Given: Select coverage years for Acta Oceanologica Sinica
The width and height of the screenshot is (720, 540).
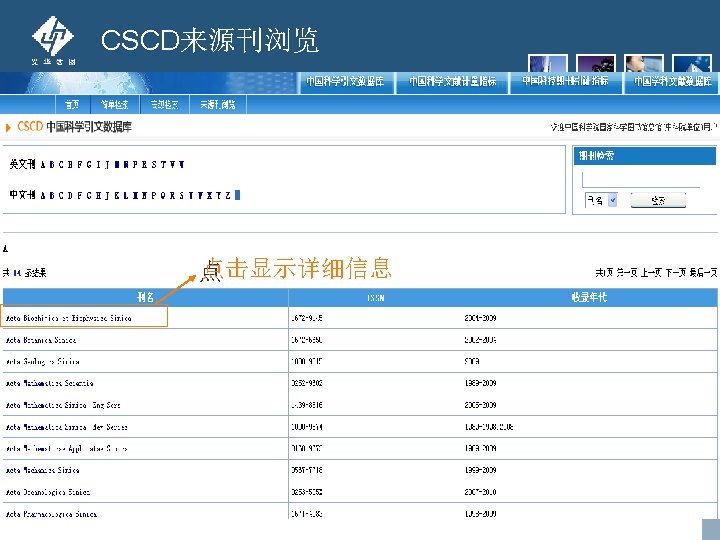Looking at the screenshot, I should pos(480,492).
